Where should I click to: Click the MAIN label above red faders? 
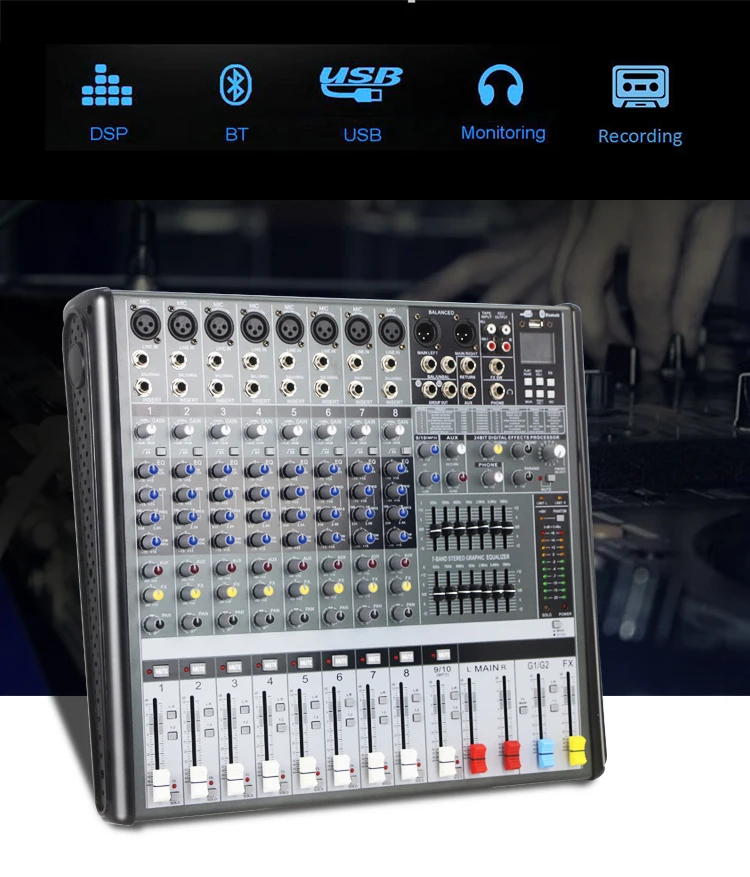[486, 668]
